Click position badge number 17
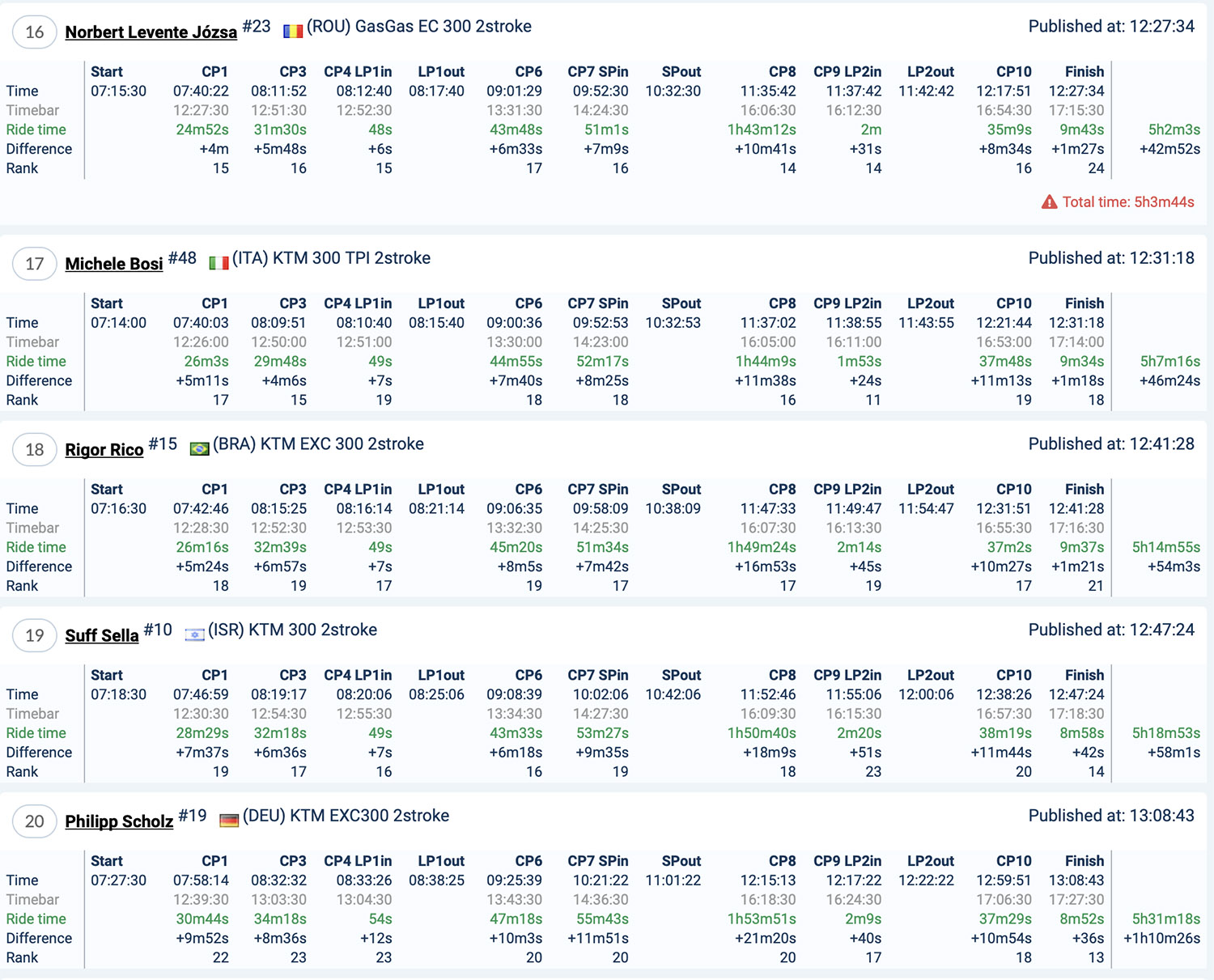The height and width of the screenshot is (980, 1214). pyautogui.click(x=34, y=264)
